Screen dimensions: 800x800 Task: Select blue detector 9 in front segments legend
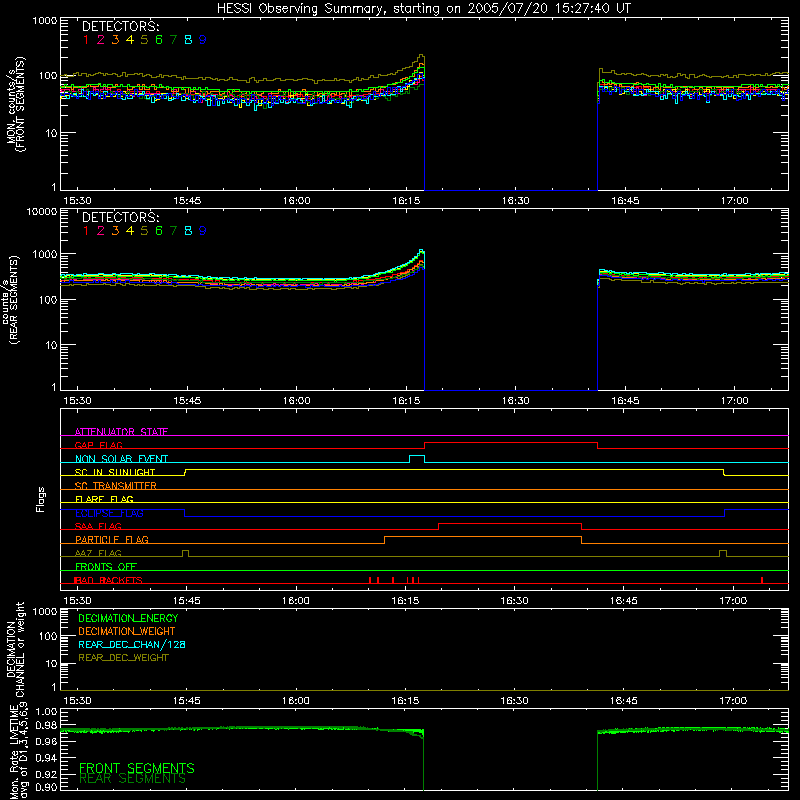click(203, 40)
